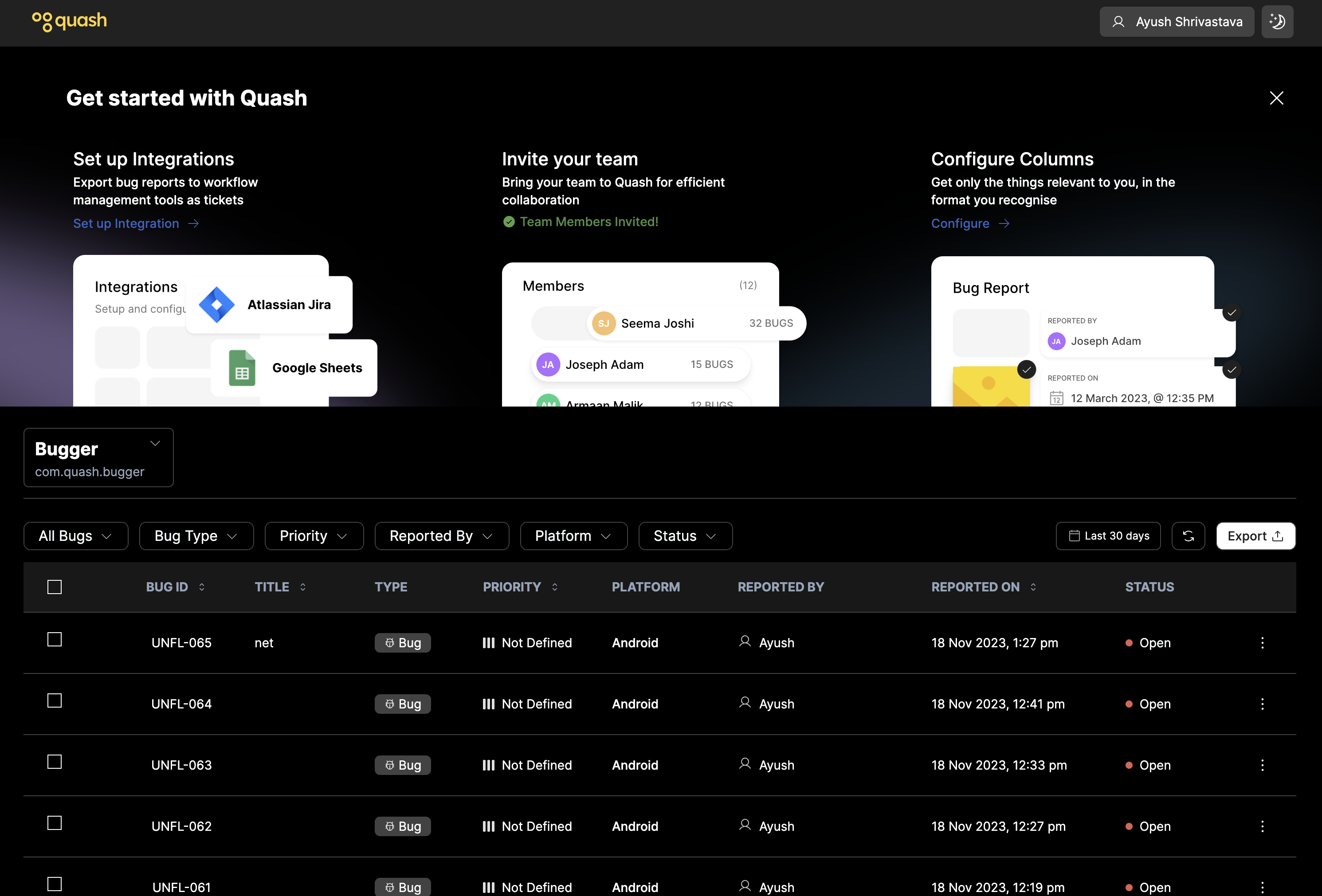Open the All Bugs filter menu

[75, 536]
